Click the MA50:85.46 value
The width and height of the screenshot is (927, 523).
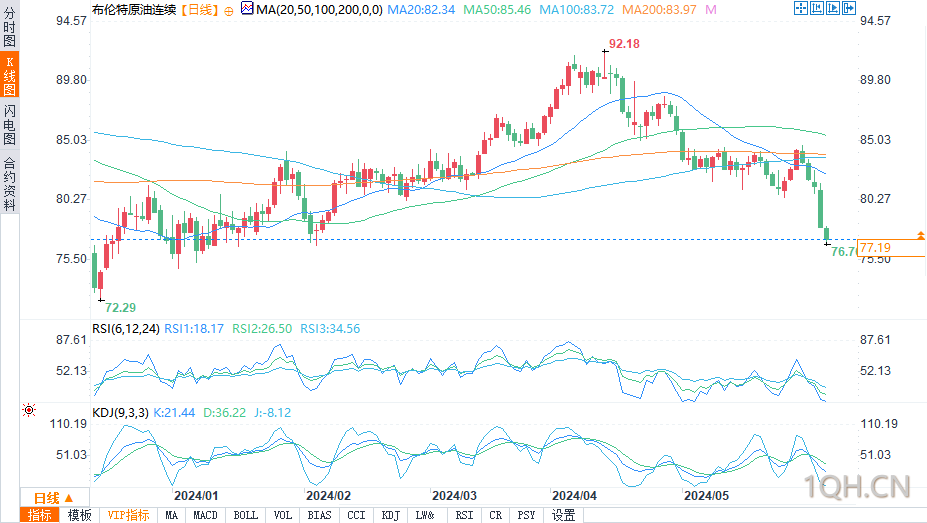(x=497, y=9)
